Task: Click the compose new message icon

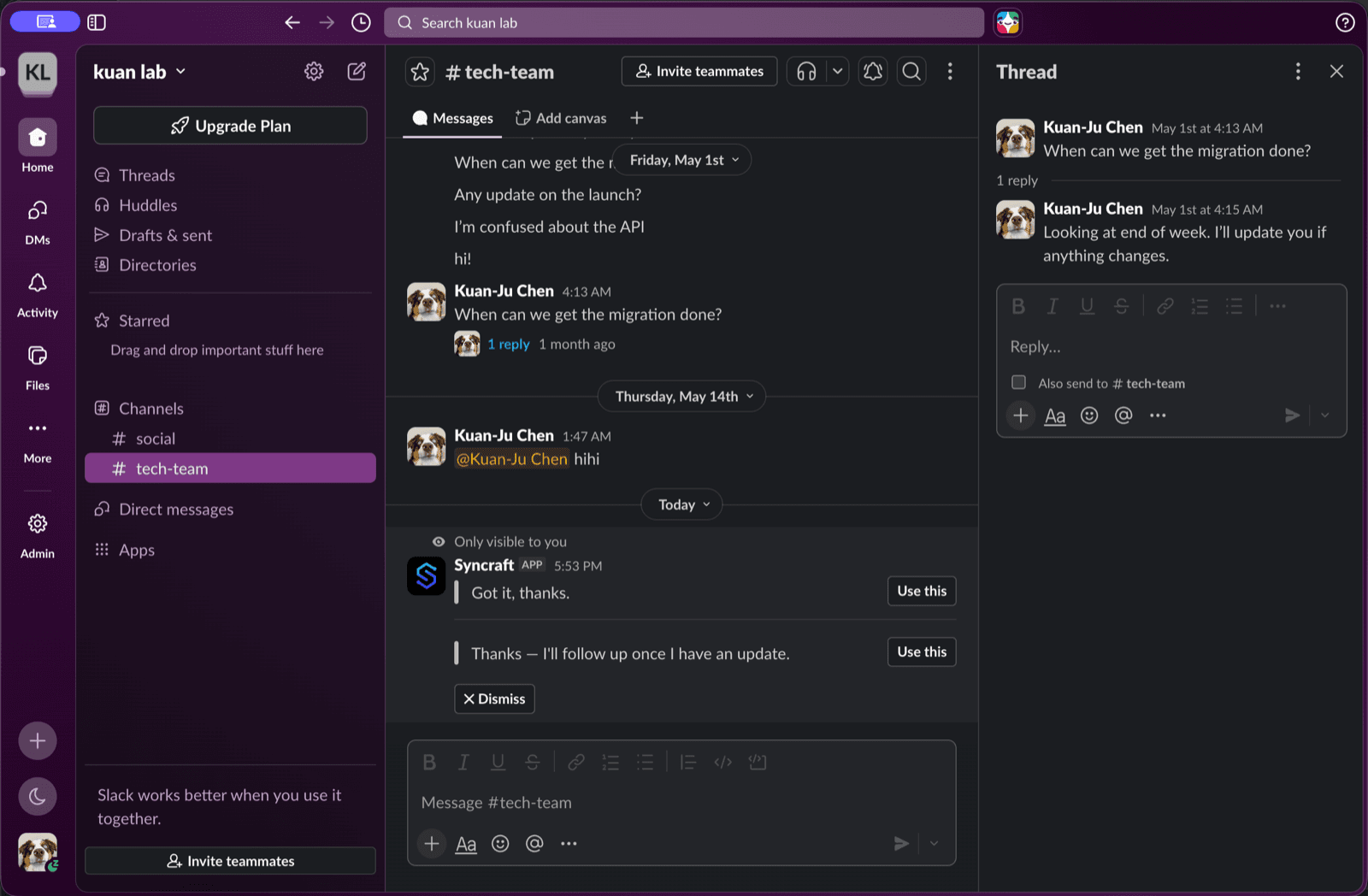Action: pos(357,71)
